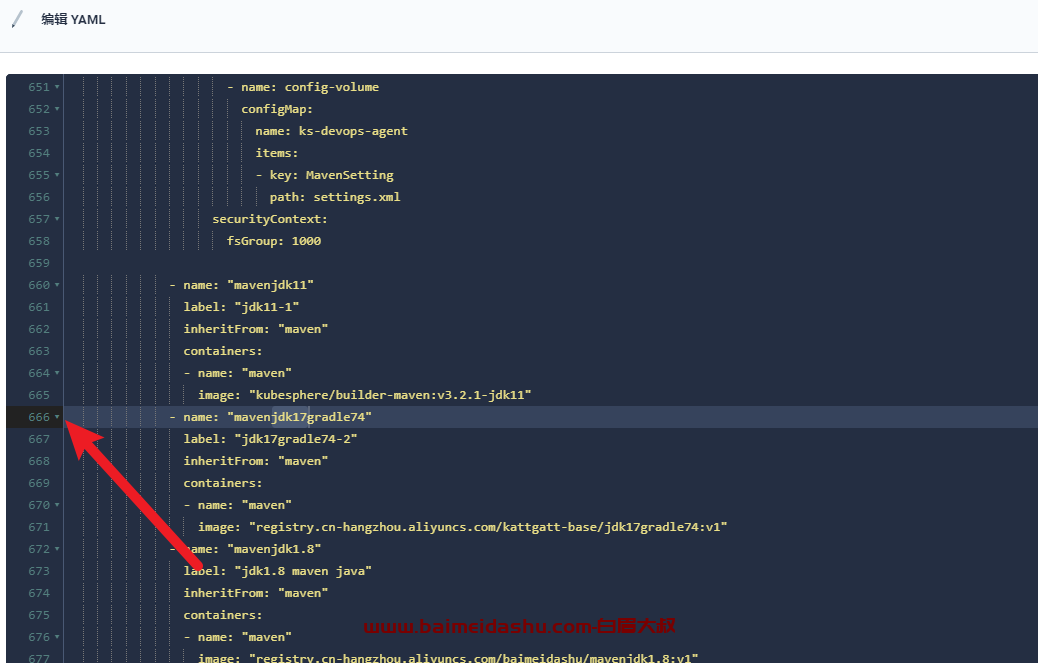The image size is (1038, 663).
Task: Place cursor in name "mavenjdk17gradle74" line
Action: click(277, 417)
